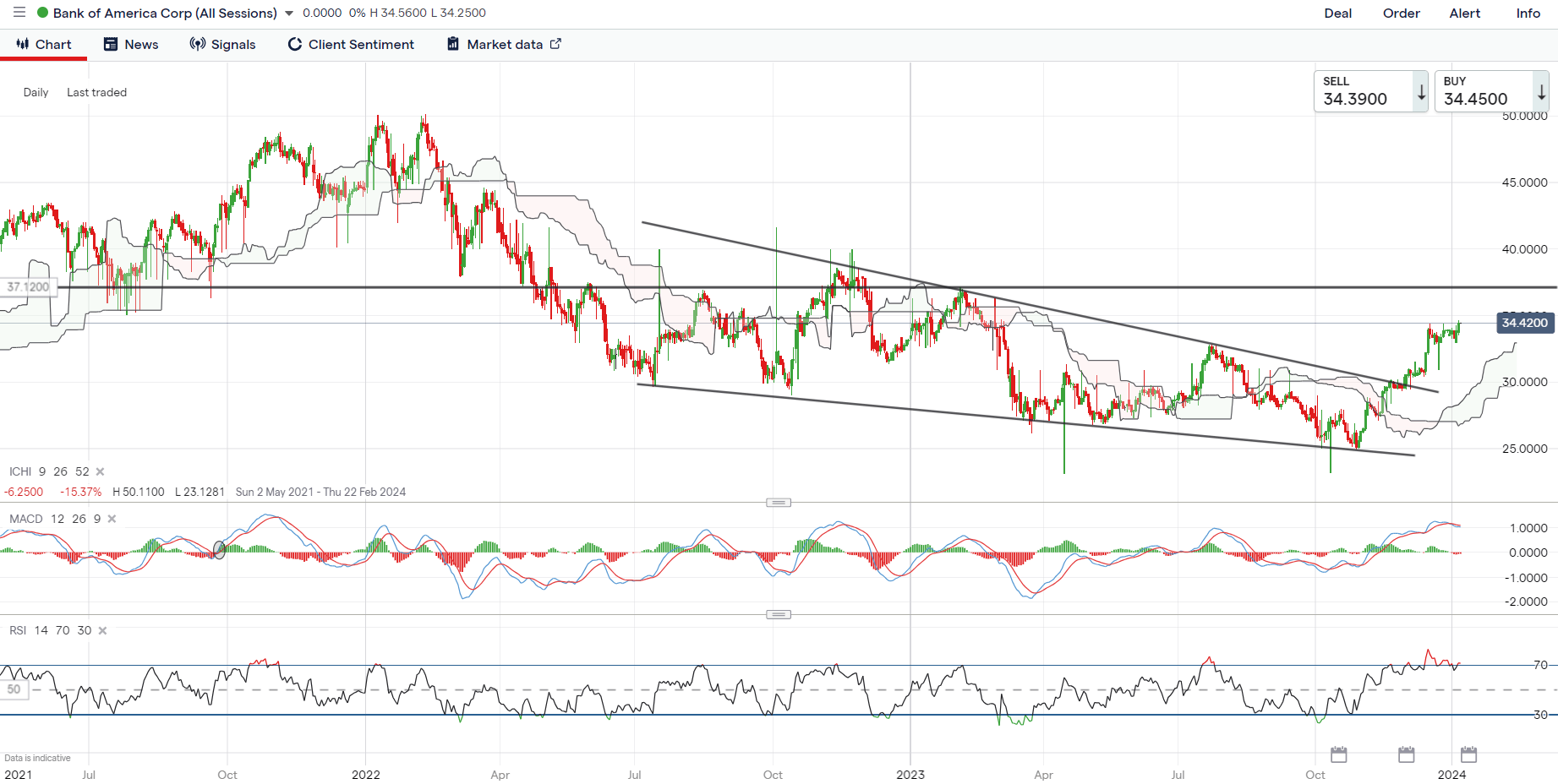The width and height of the screenshot is (1558, 784).
Task: Select the 37.1200 horizontal line label
Action: [28, 287]
